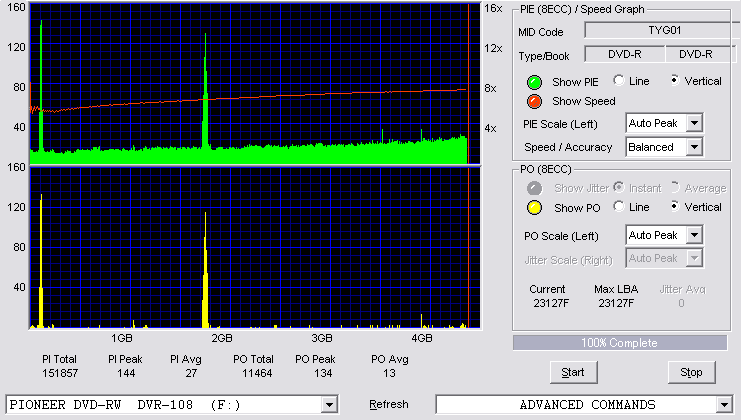Click the Show PIE label
Screen dimensions: 742x420
click(x=575, y=82)
